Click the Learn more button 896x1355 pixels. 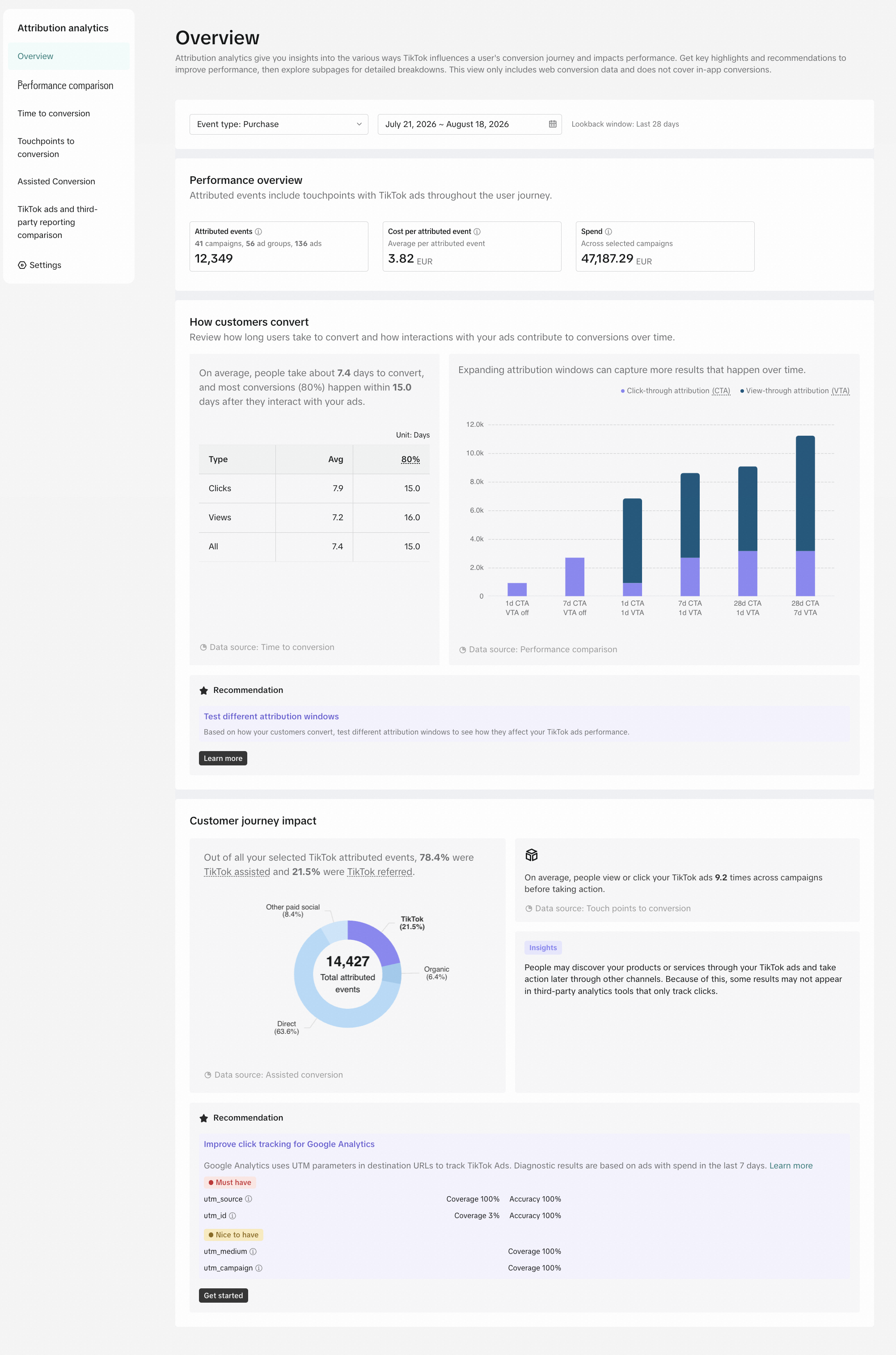[223, 758]
